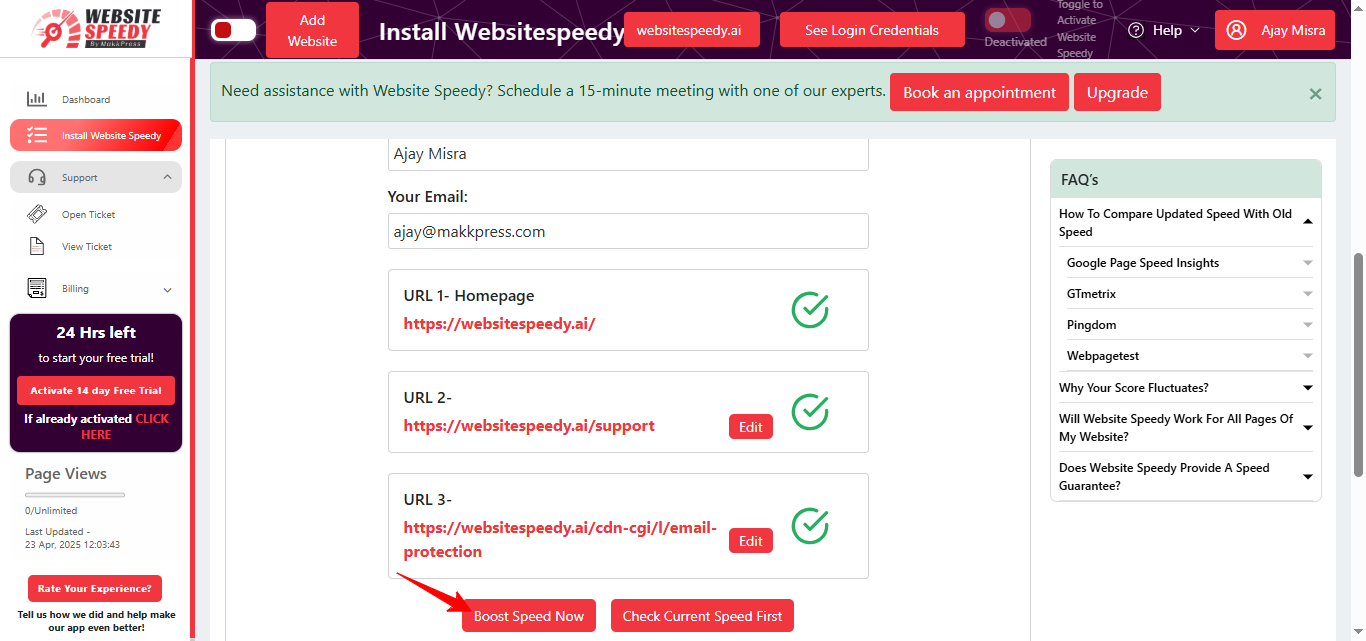This screenshot has height=641, width=1366.
Task: Click the View Ticket document icon
Action: 37,246
